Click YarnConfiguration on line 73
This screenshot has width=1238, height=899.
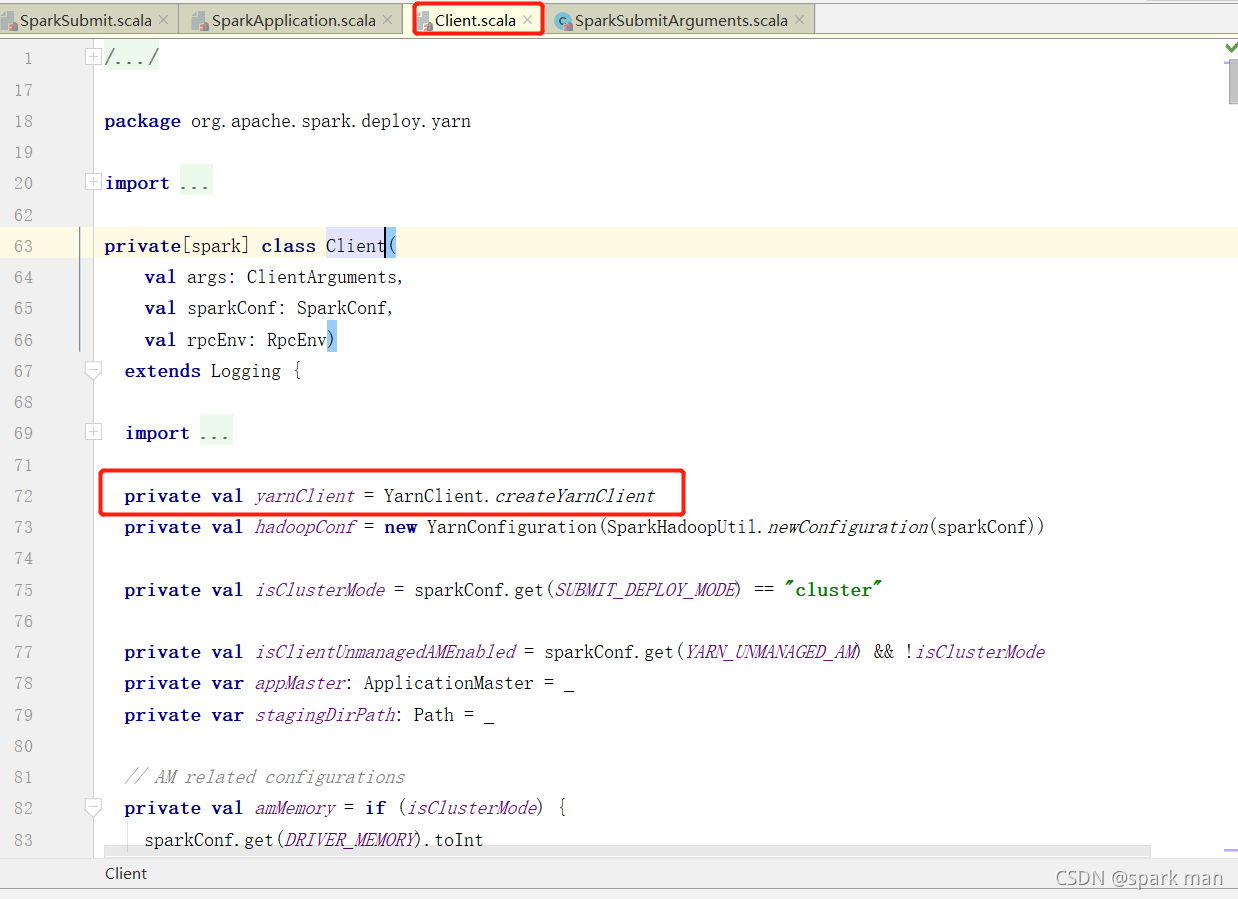point(511,527)
